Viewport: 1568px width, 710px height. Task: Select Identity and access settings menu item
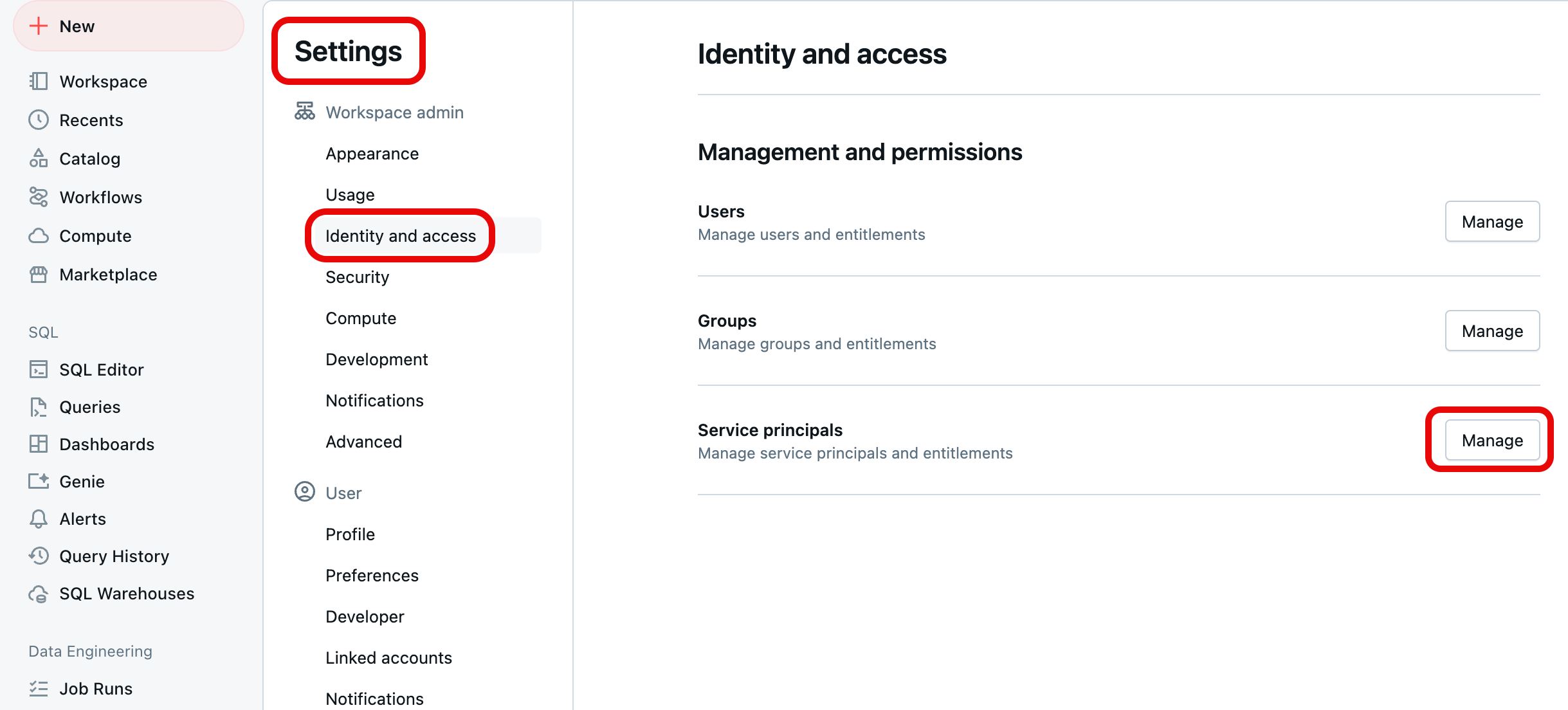point(401,235)
